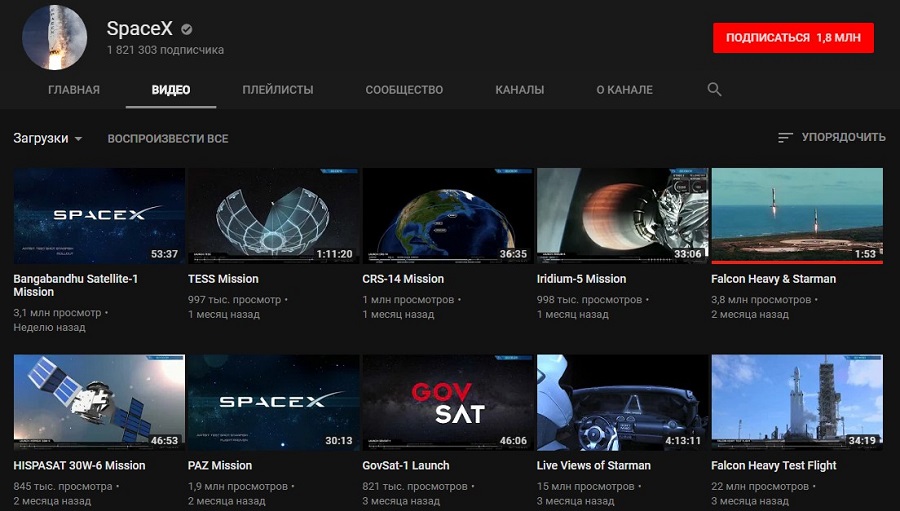Image resolution: width=900 pixels, height=511 pixels.
Task: Open the GovSat-1 Launch thumbnail
Action: [x=448, y=402]
